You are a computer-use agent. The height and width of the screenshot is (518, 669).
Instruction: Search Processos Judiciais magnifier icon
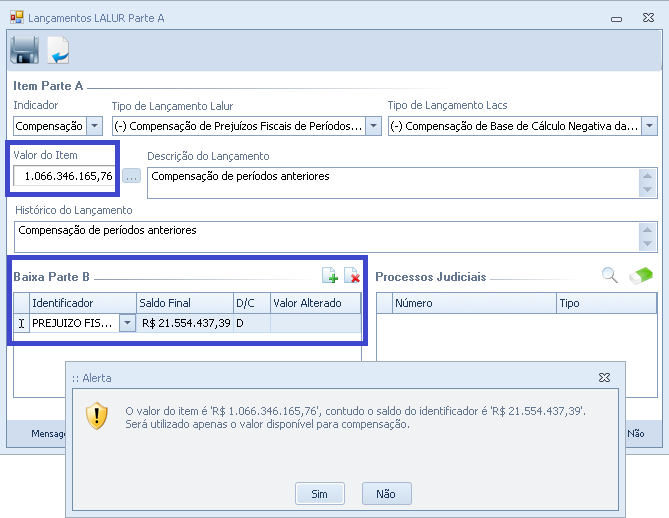(609, 275)
